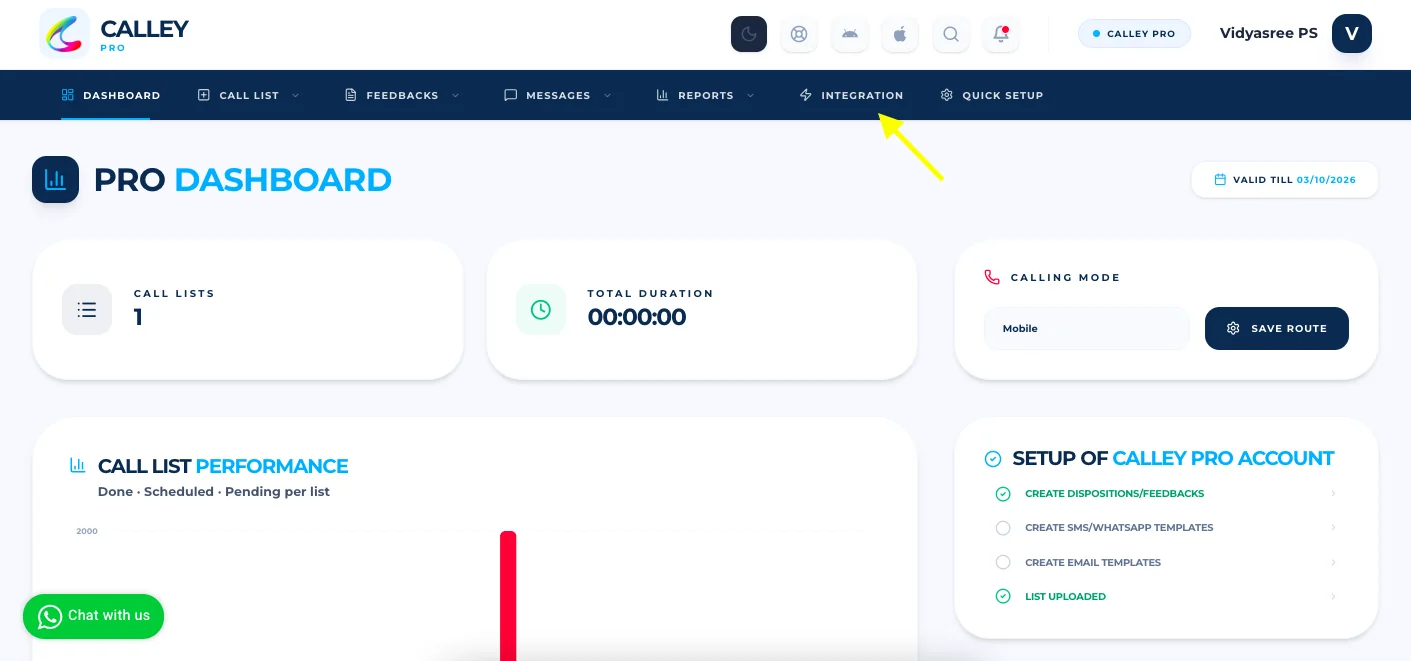1411x661 pixels.
Task: Open search with the magnifier icon
Action: coord(951,34)
